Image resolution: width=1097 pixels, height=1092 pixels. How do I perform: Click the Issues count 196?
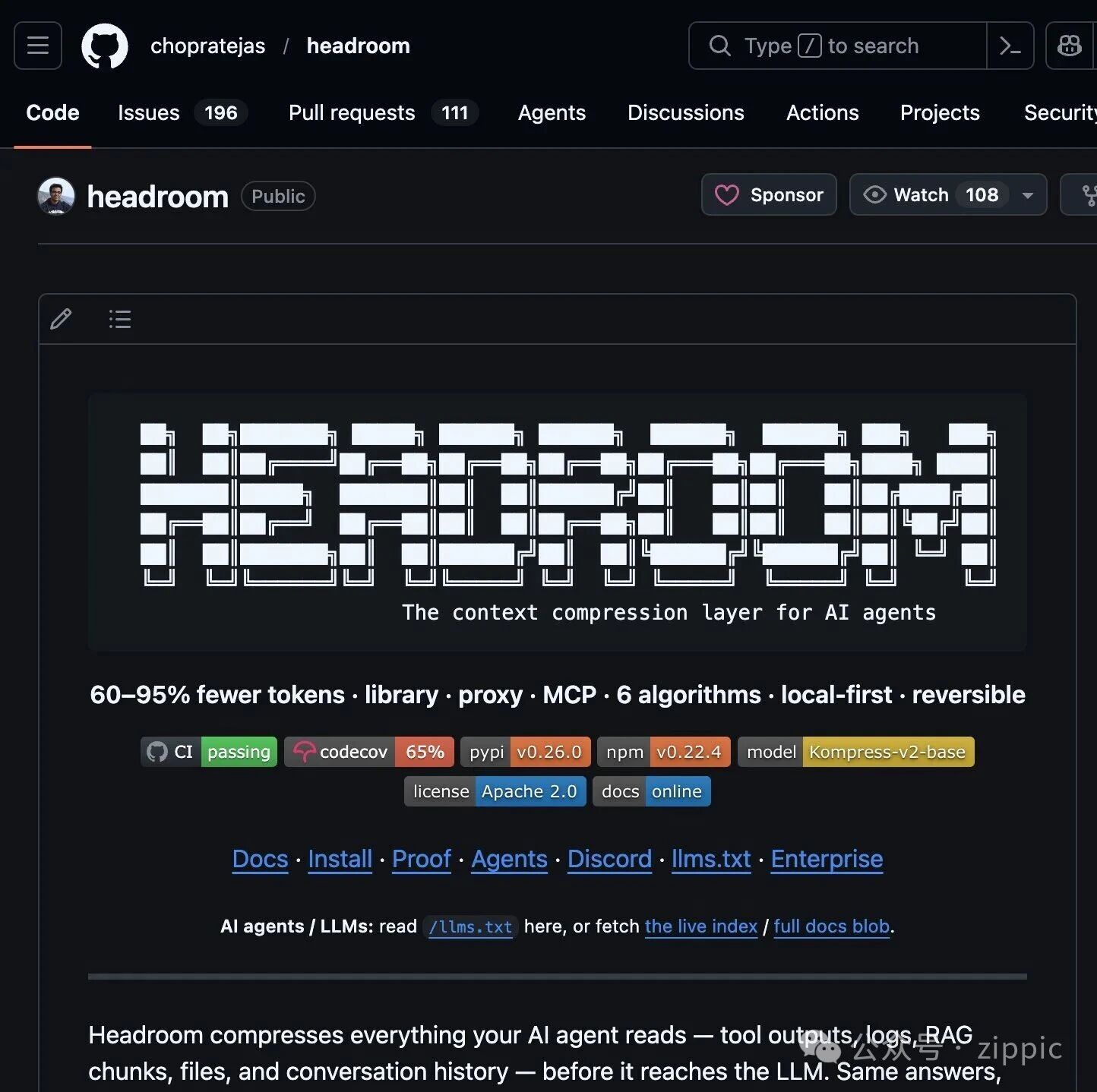click(221, 112)
